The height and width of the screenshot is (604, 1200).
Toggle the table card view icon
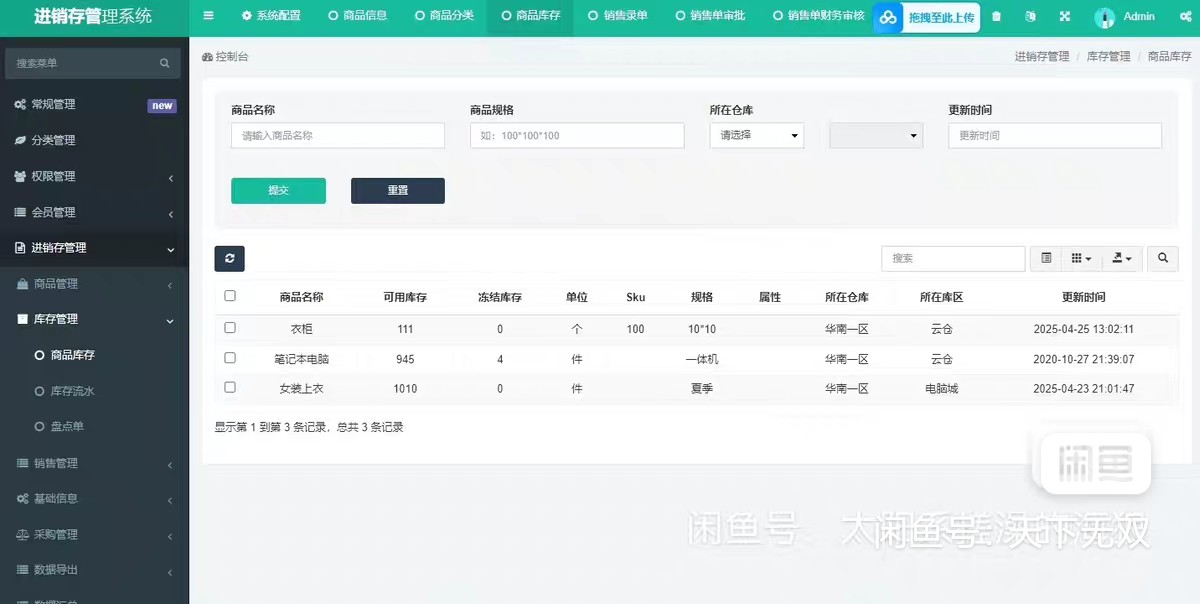click(1046, 259)
